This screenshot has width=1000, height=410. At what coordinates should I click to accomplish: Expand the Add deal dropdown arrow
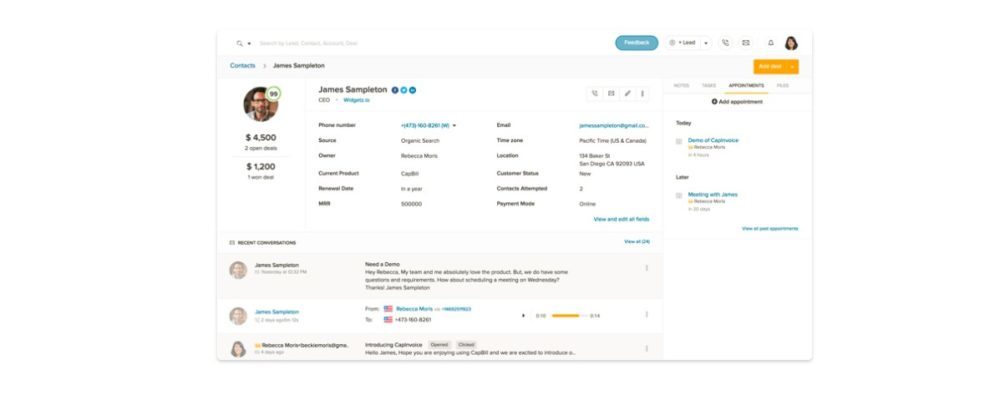point(792,66)
